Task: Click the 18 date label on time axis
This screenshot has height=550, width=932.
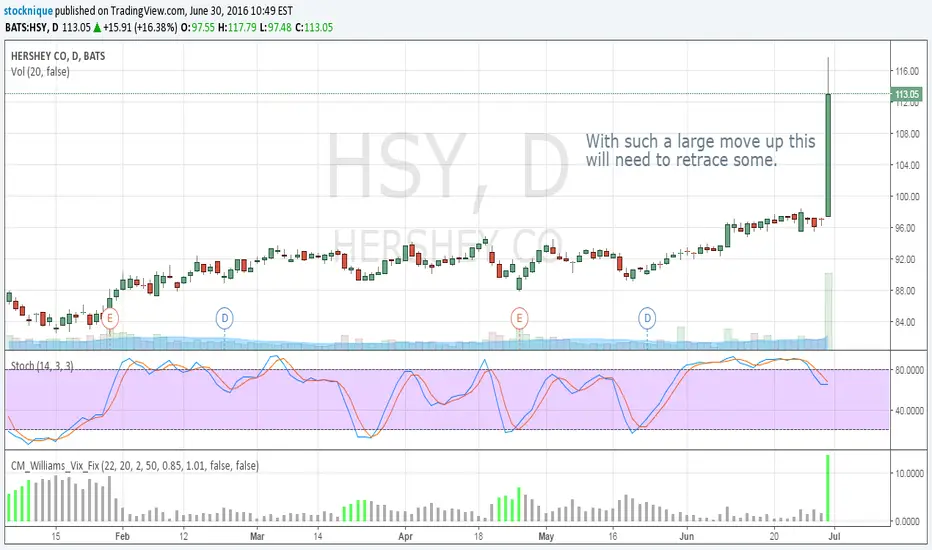Action: [478, 536]
